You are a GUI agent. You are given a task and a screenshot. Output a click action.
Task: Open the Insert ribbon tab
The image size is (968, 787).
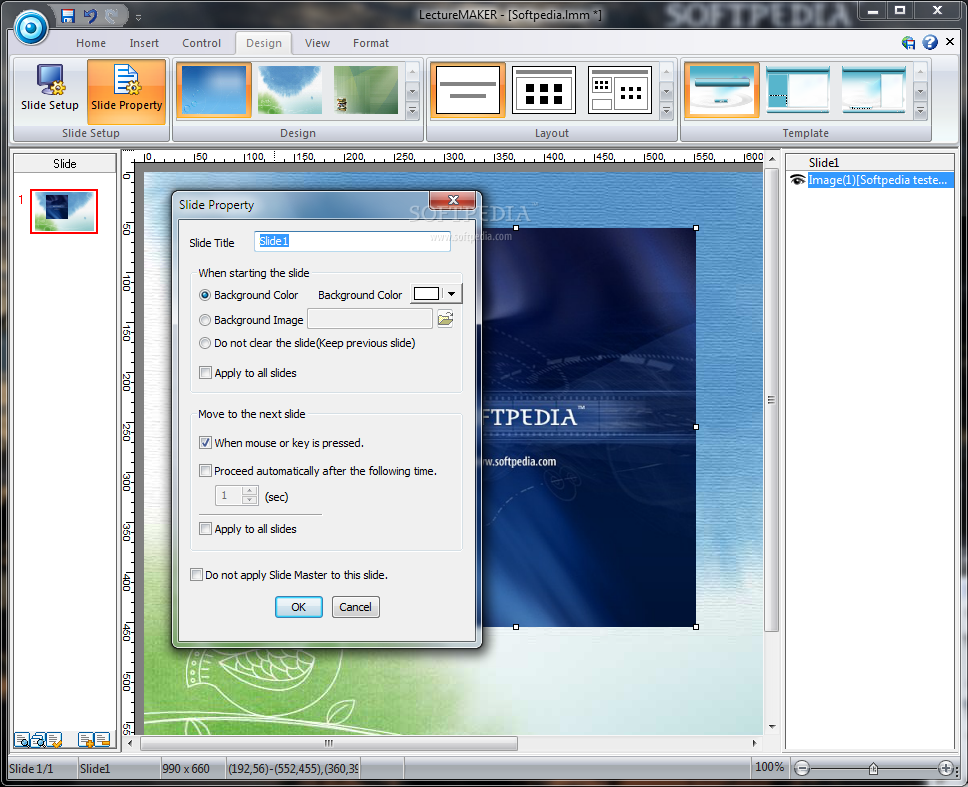coord(144,43)
